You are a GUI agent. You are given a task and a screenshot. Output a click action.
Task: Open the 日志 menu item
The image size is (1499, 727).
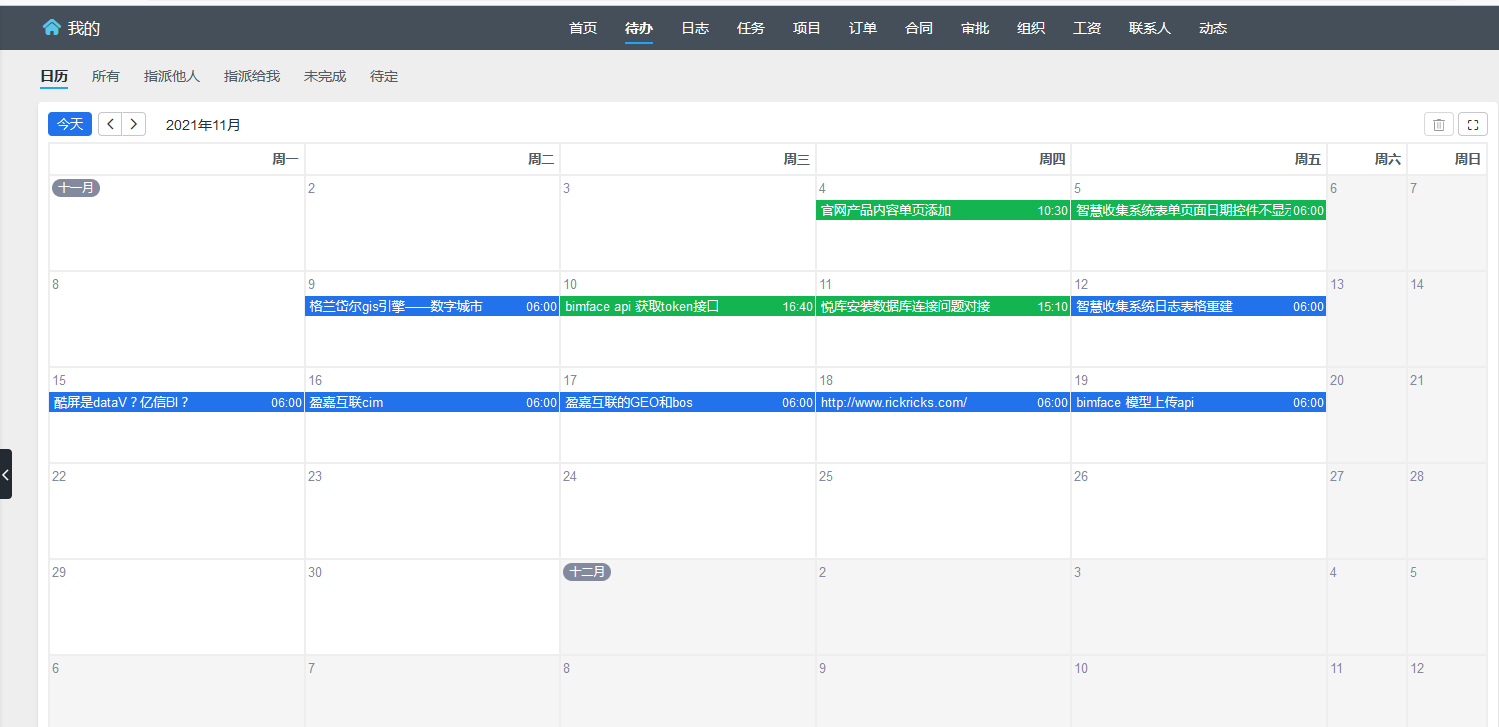[695, 28]
